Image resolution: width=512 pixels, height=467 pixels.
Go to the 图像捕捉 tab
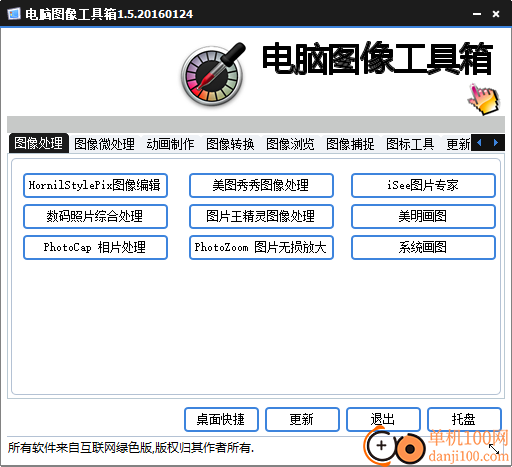click(x=350, y=144)
